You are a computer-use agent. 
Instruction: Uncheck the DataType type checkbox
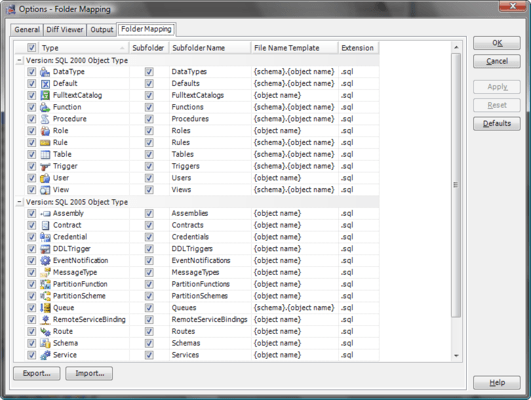[x=31, y=72]
